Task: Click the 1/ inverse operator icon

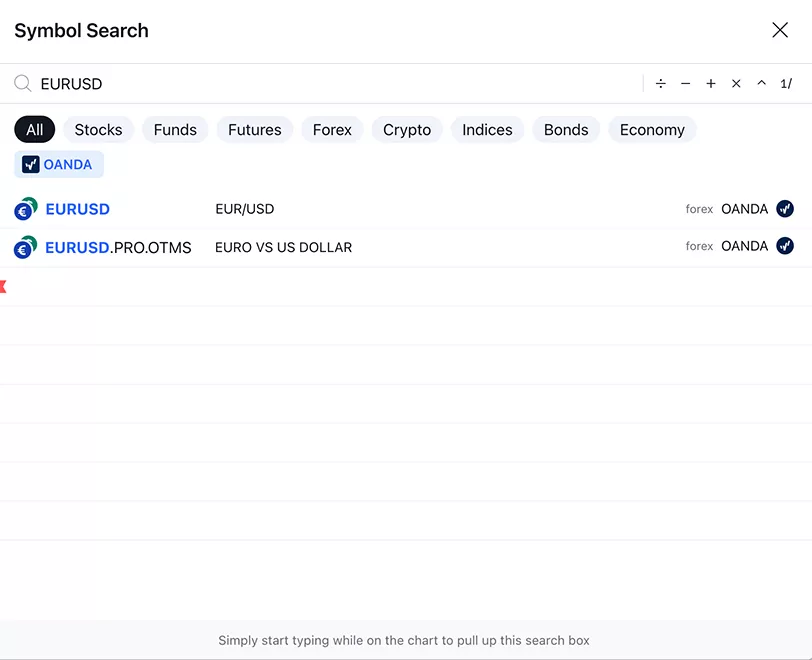Action: (786, 84)
